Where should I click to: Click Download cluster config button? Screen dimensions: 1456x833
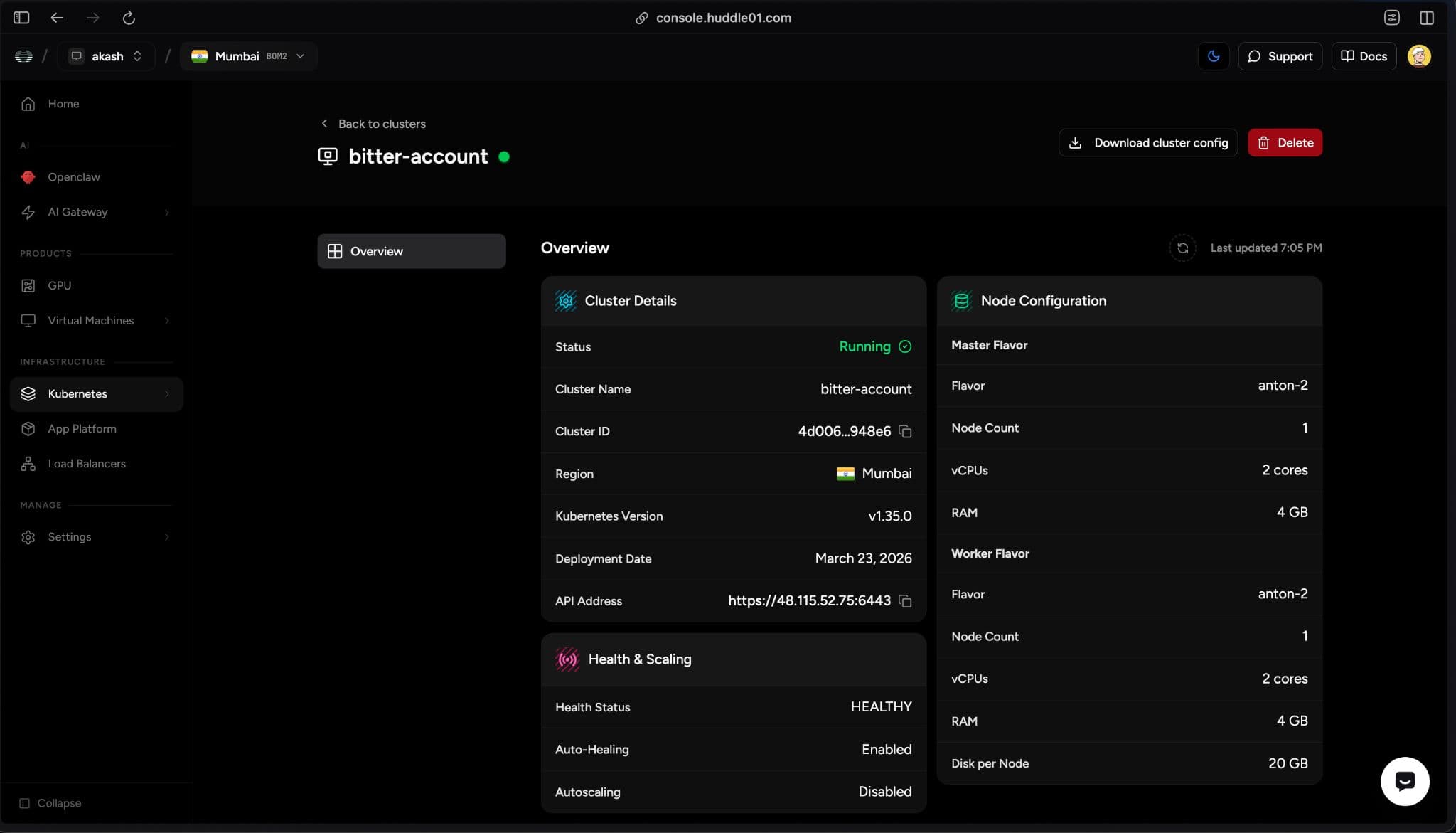pos(1147,143)
